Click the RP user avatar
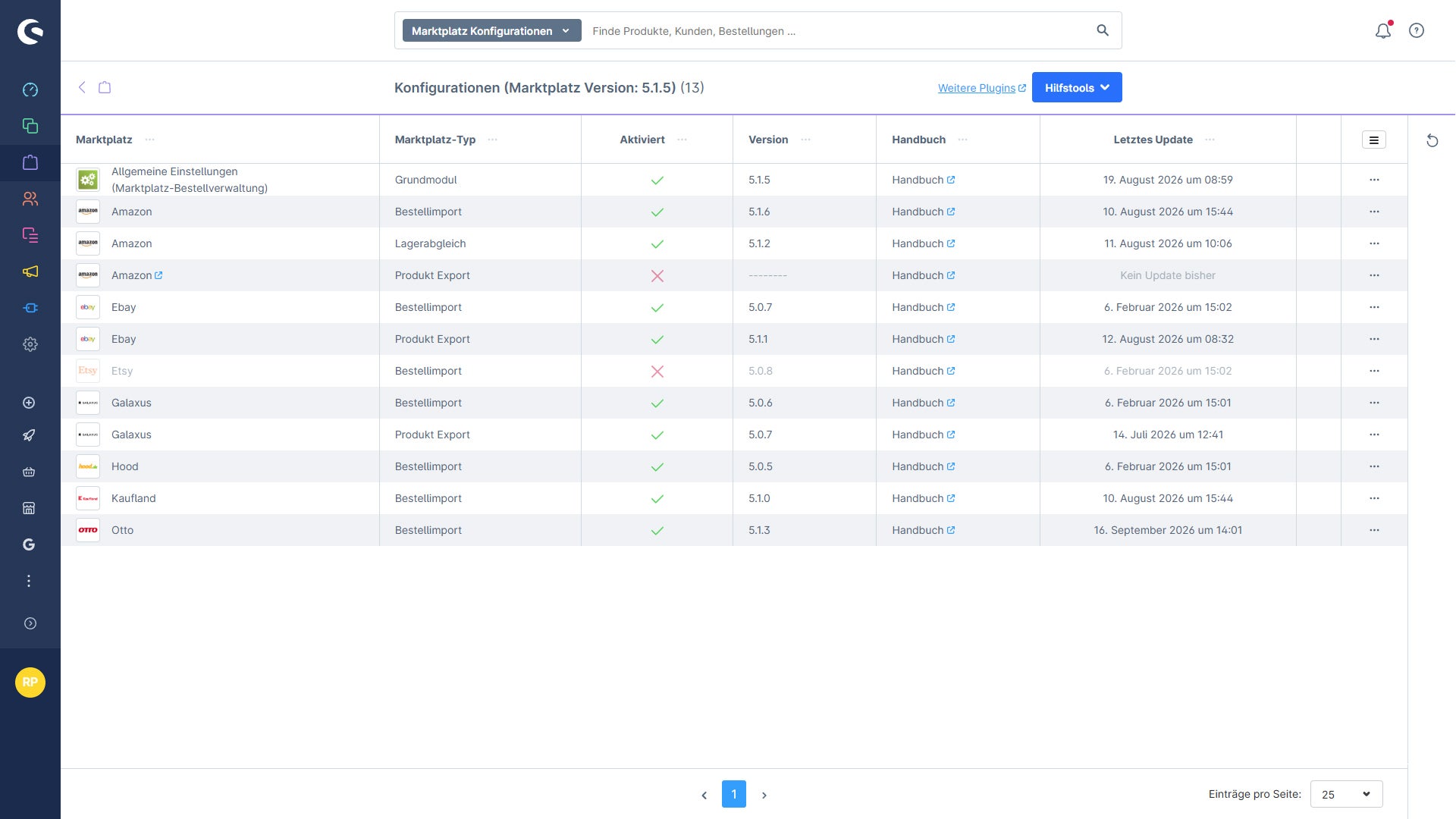Viewport: 1456px width, 819px height. pos(30,682)
